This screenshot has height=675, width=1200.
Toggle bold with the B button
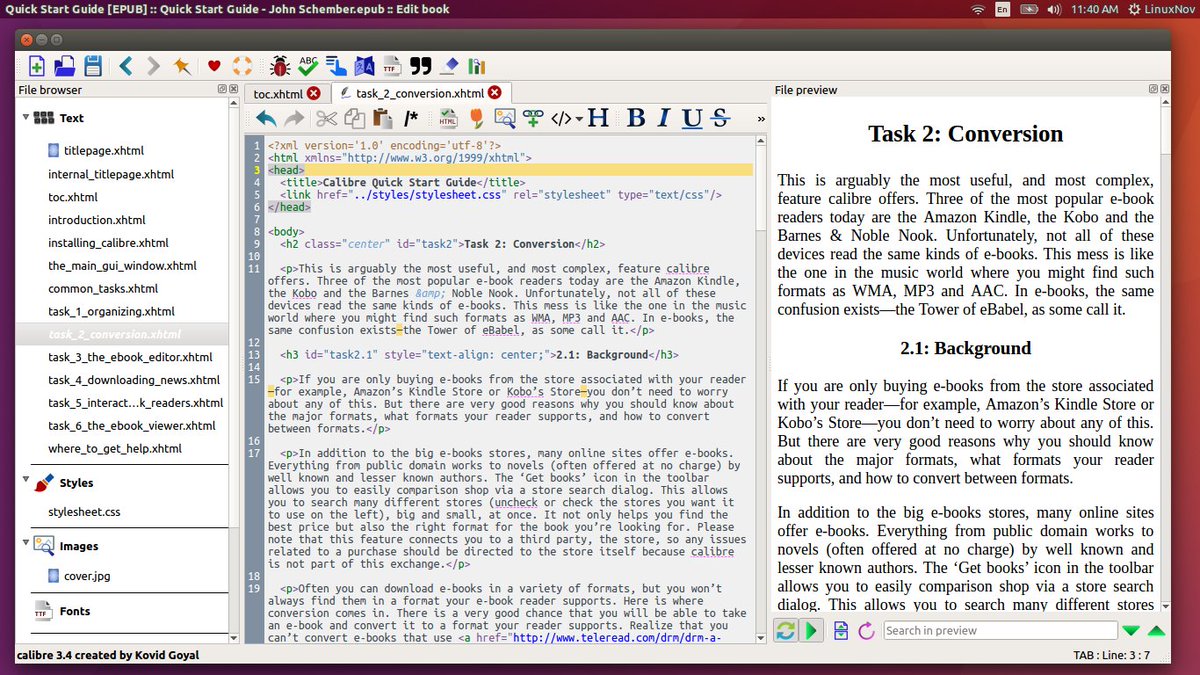click(x=636, y=118)
